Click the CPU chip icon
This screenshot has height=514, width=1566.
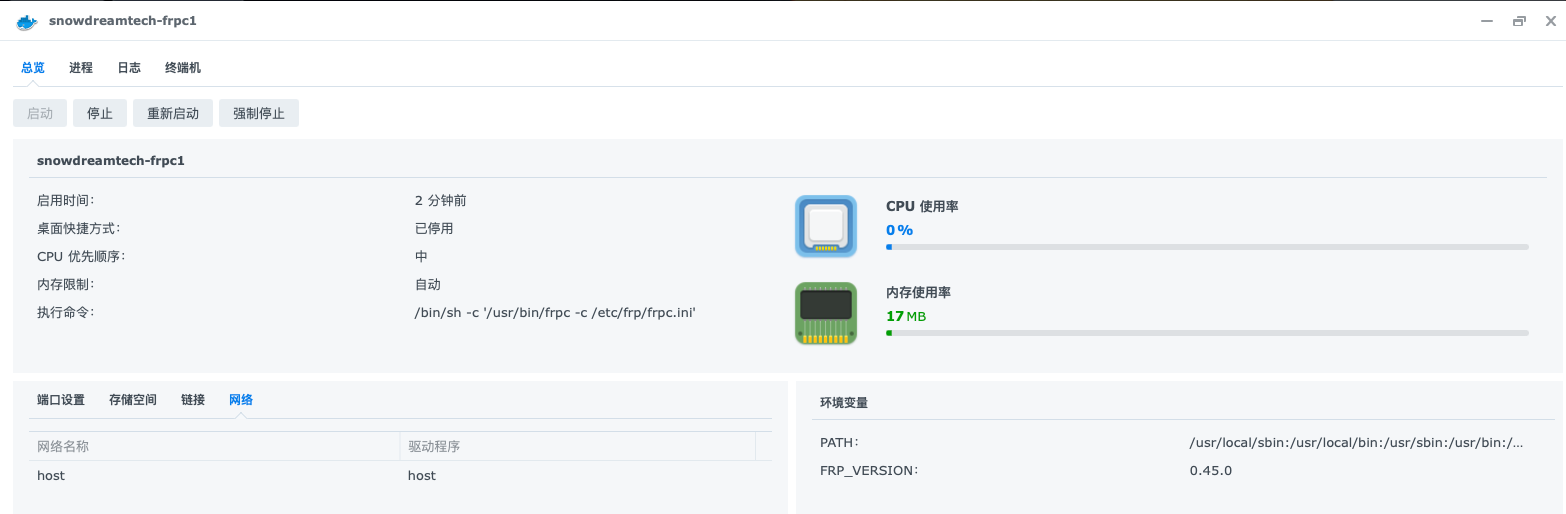825,226
